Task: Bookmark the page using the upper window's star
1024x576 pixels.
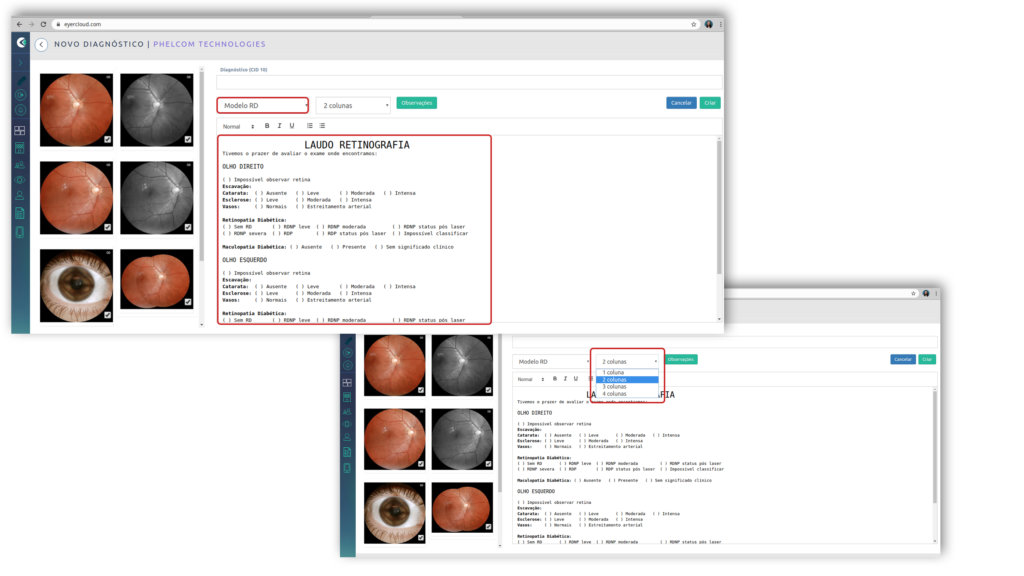Action: pos(694,24)
